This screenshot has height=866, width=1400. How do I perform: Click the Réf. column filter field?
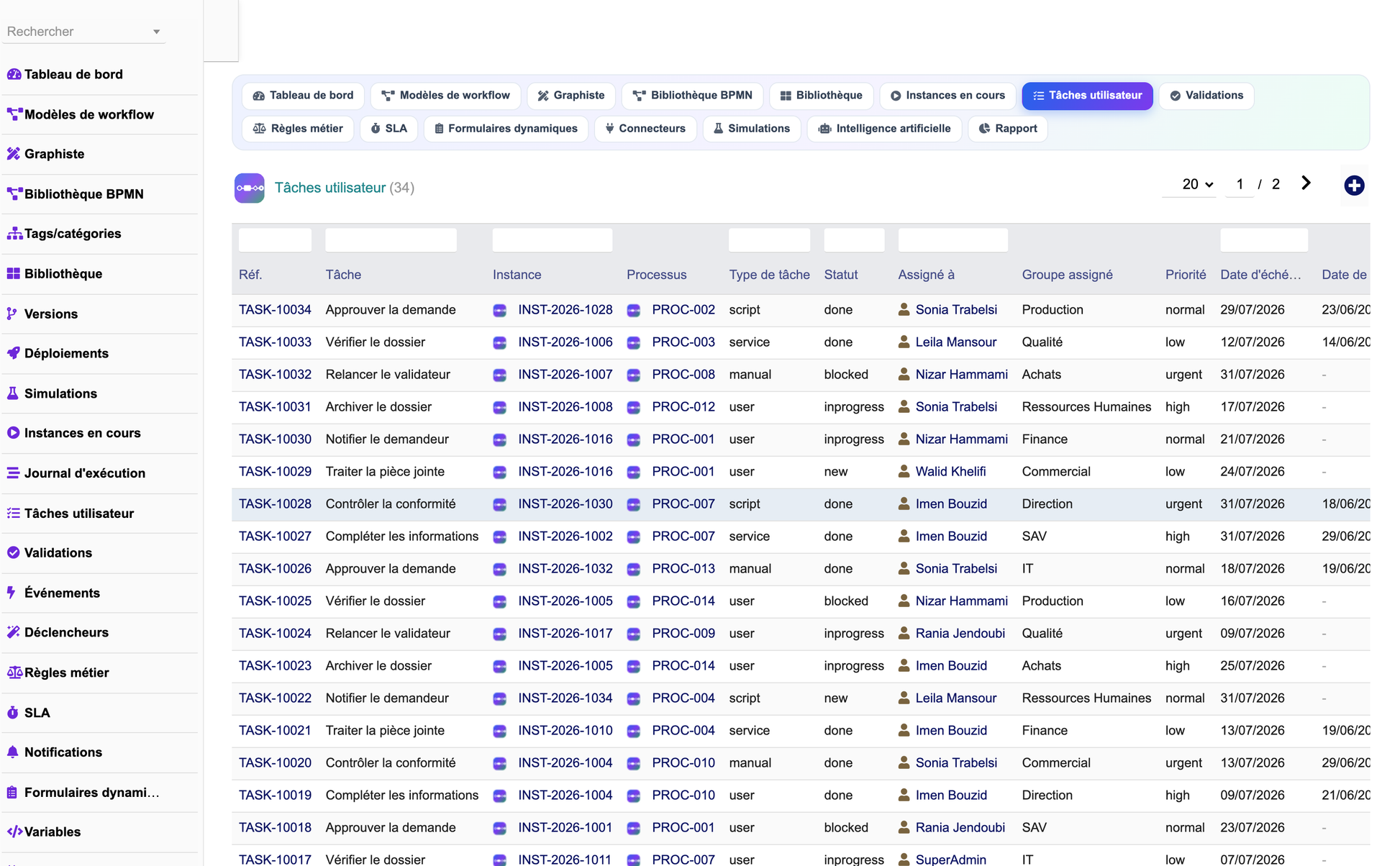tap(275, 240)
